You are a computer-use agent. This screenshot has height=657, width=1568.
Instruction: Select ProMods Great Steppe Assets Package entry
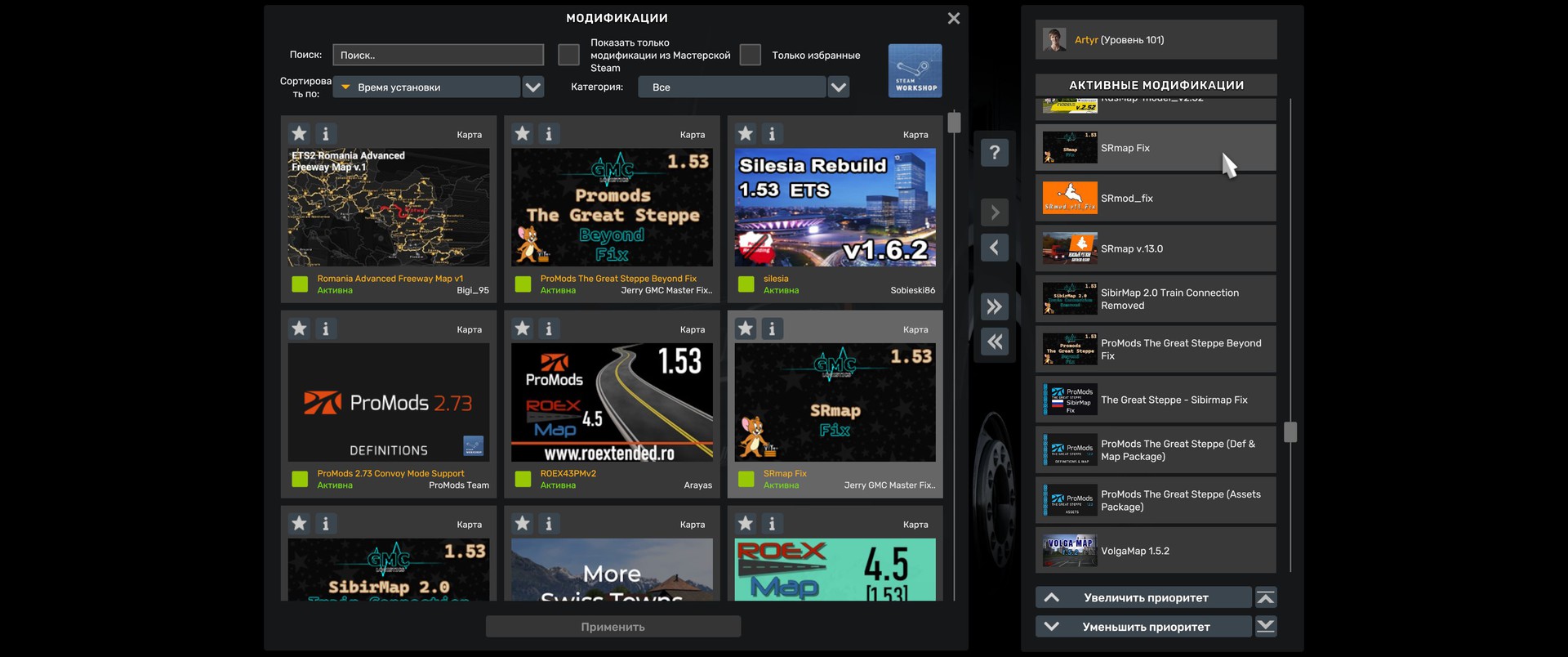(1156, 500)
